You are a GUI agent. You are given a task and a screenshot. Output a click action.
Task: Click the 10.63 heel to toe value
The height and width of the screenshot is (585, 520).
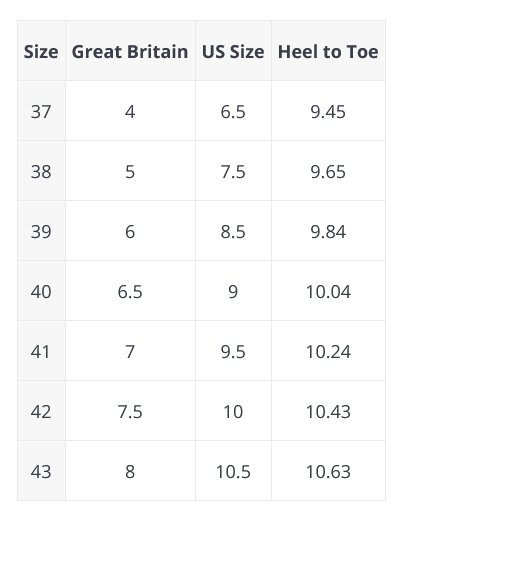[x=328, y=471]
